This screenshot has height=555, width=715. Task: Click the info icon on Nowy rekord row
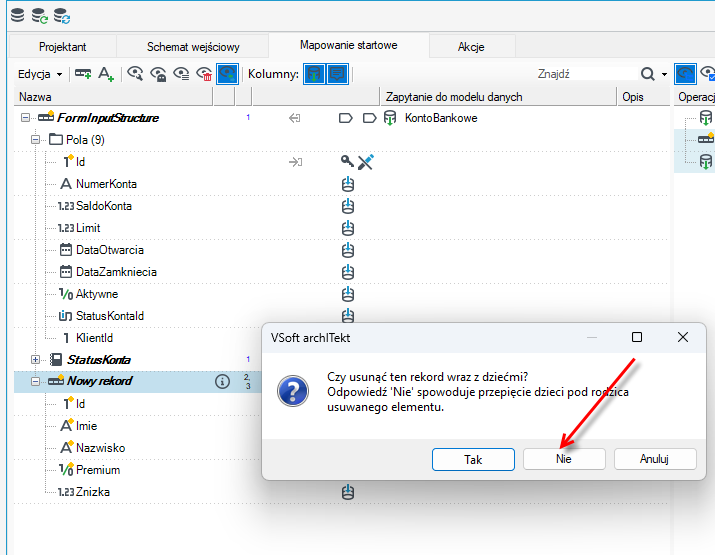(x=223, y=381)
